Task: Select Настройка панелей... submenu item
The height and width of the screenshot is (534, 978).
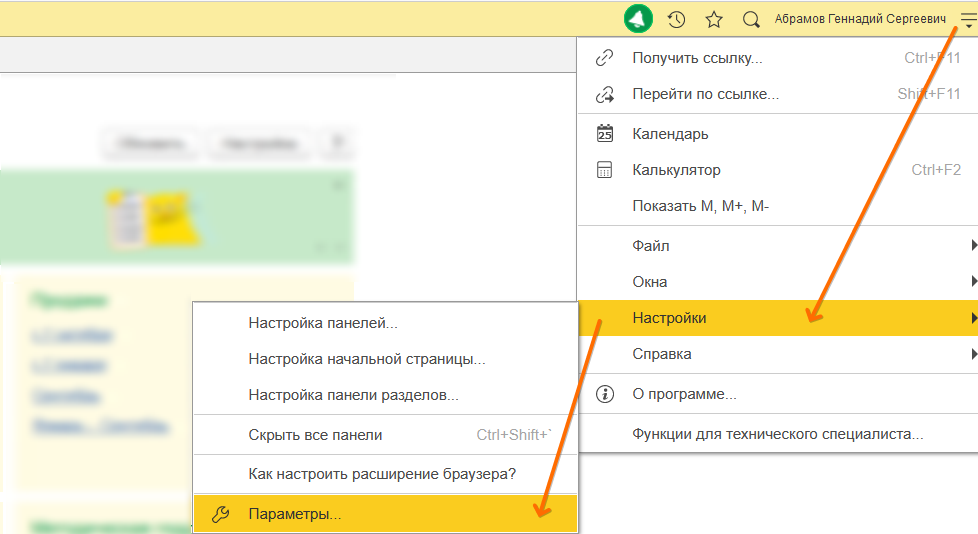Action: (x=385, y=323)
